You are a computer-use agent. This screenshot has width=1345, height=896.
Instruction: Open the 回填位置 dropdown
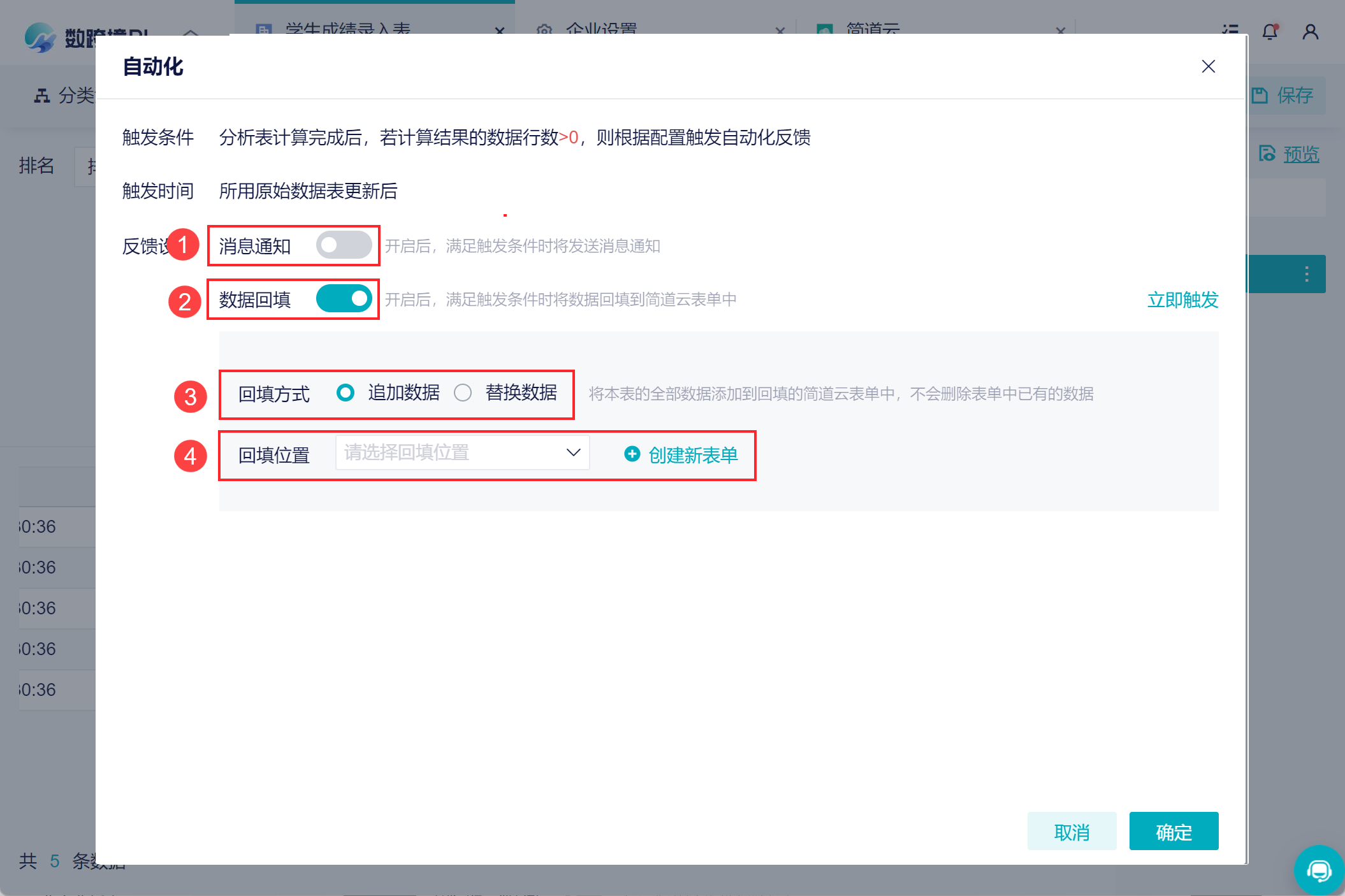(x=462, y=452)
